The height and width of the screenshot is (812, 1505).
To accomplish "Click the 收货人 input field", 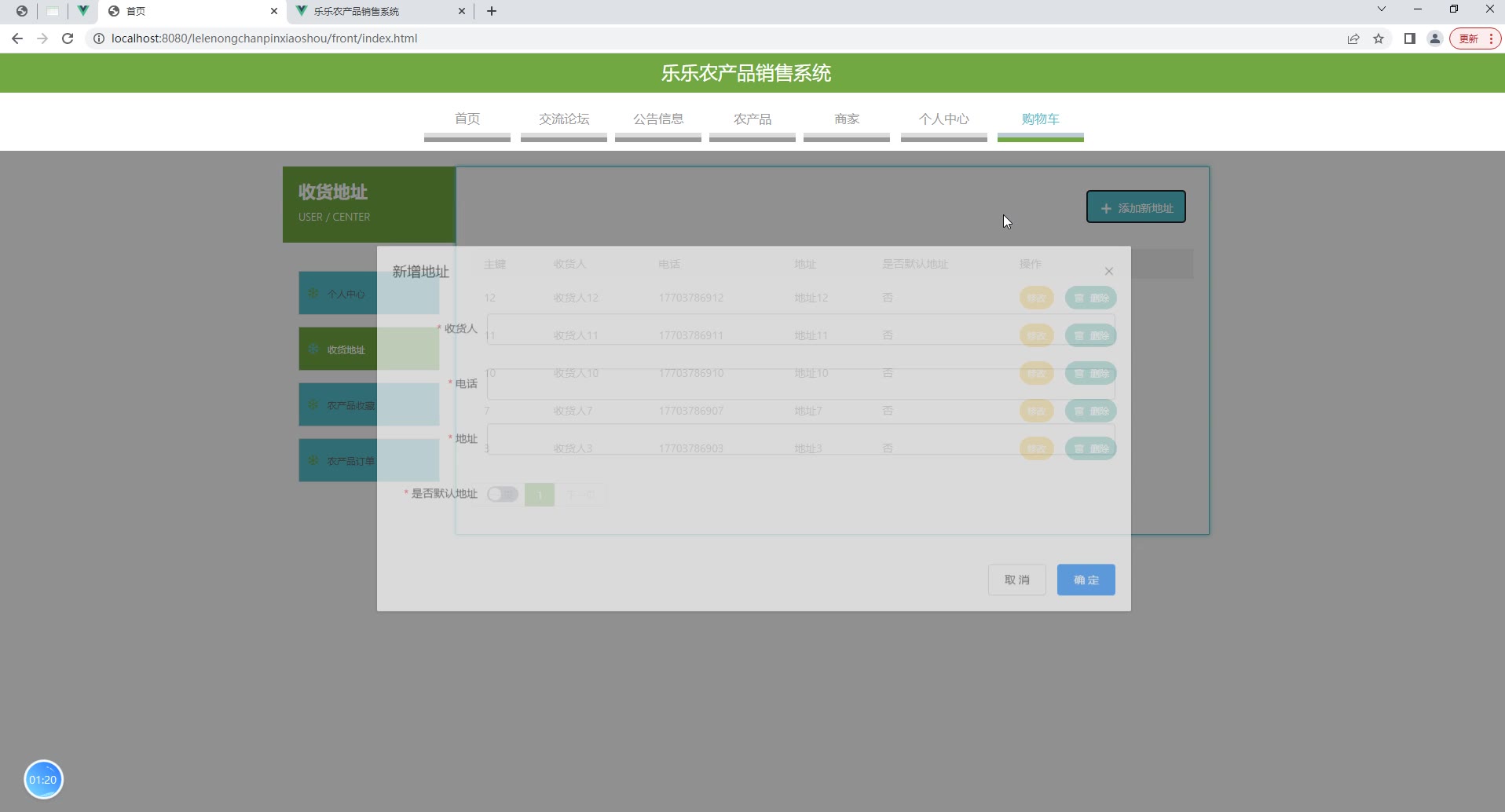I will coord(800,329).
